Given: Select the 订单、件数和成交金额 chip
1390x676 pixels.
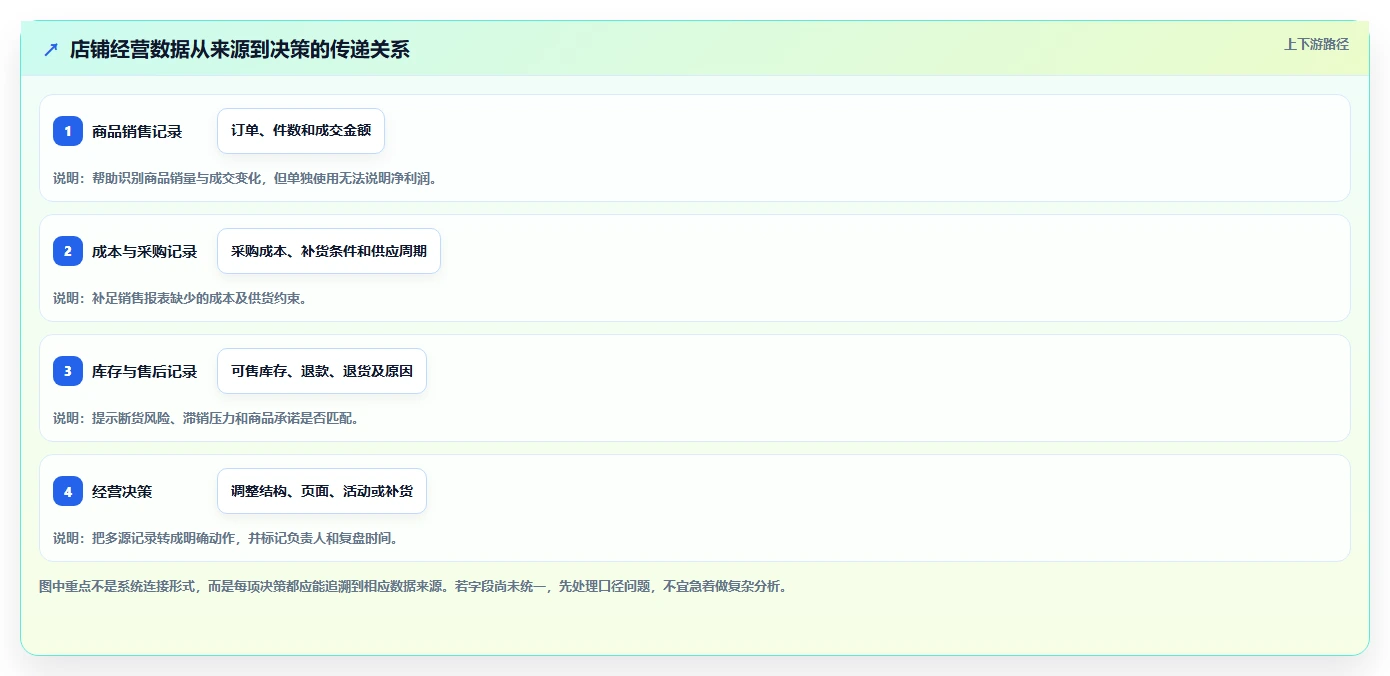Looking at the screenshot, I should point(301,131).
